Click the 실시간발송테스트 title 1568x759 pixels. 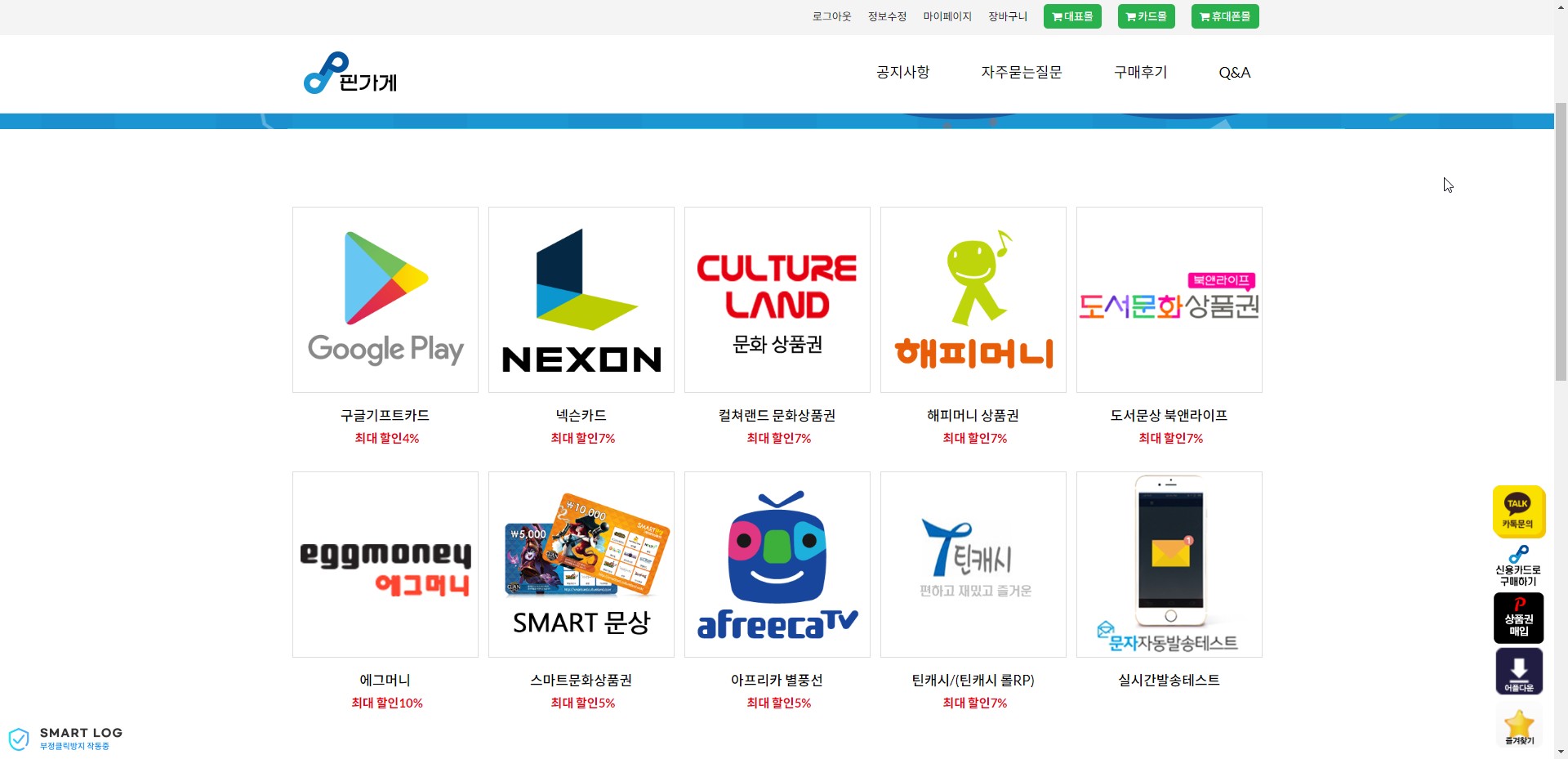click(1169, 680)
